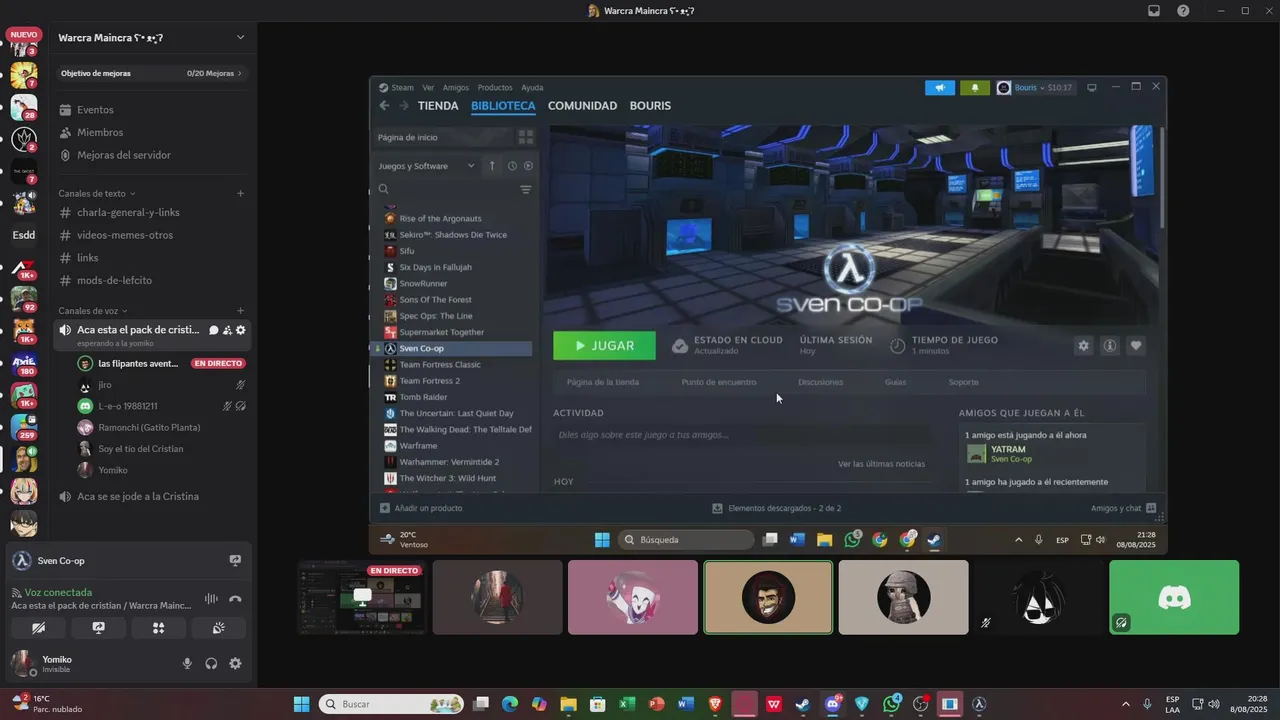Click user jiro in voice channel
1280x720 pixels.
[161, 385]
